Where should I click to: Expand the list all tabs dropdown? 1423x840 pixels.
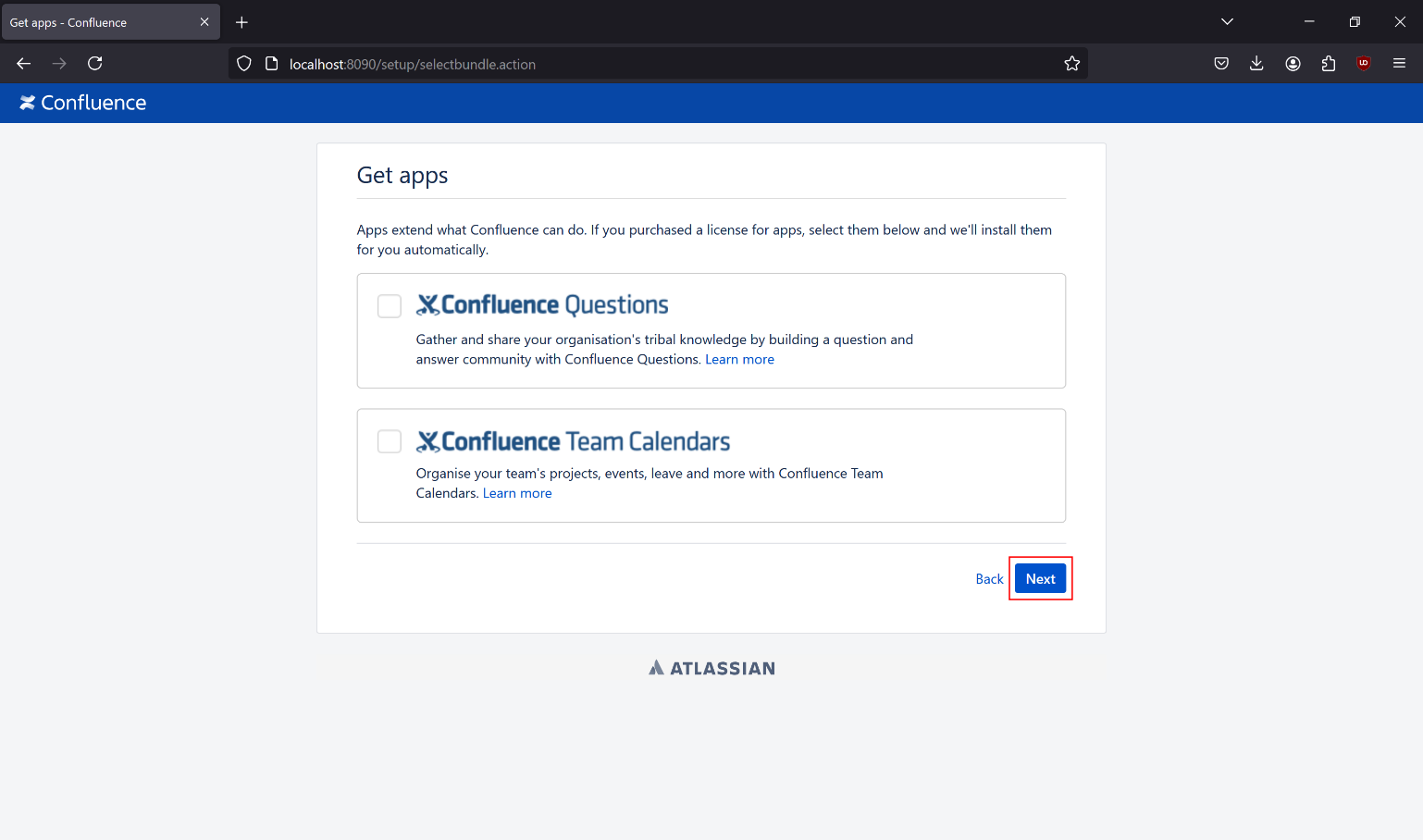pos(1227,22)
